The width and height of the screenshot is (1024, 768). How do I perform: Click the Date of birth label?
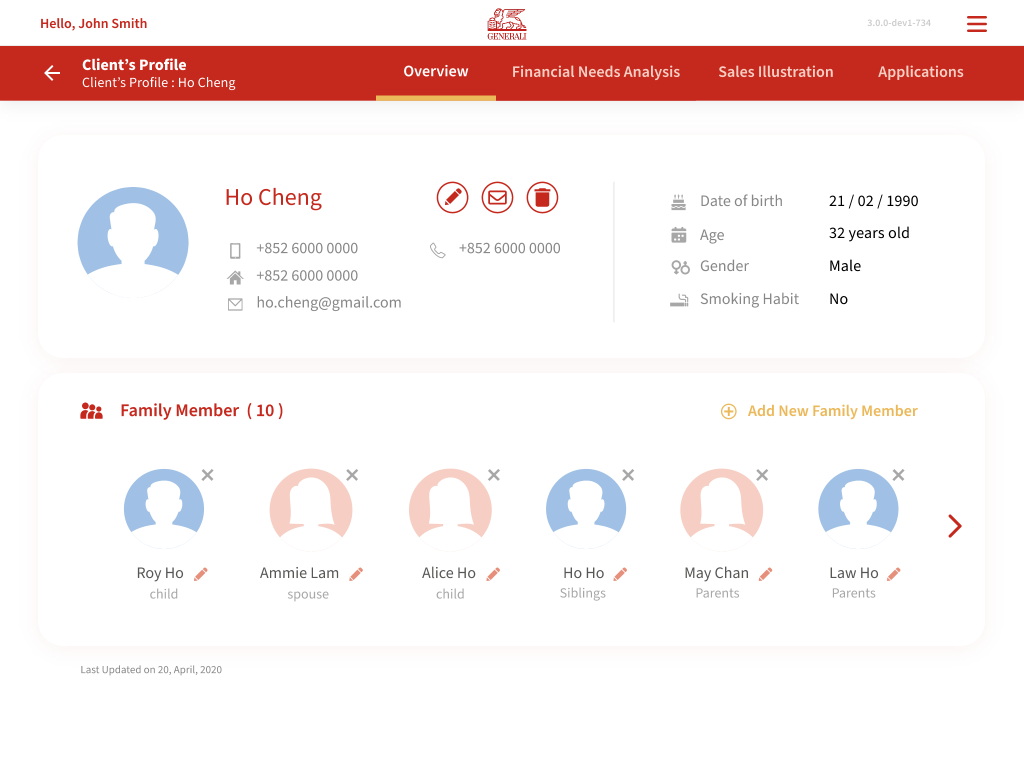tap(741, 201)
